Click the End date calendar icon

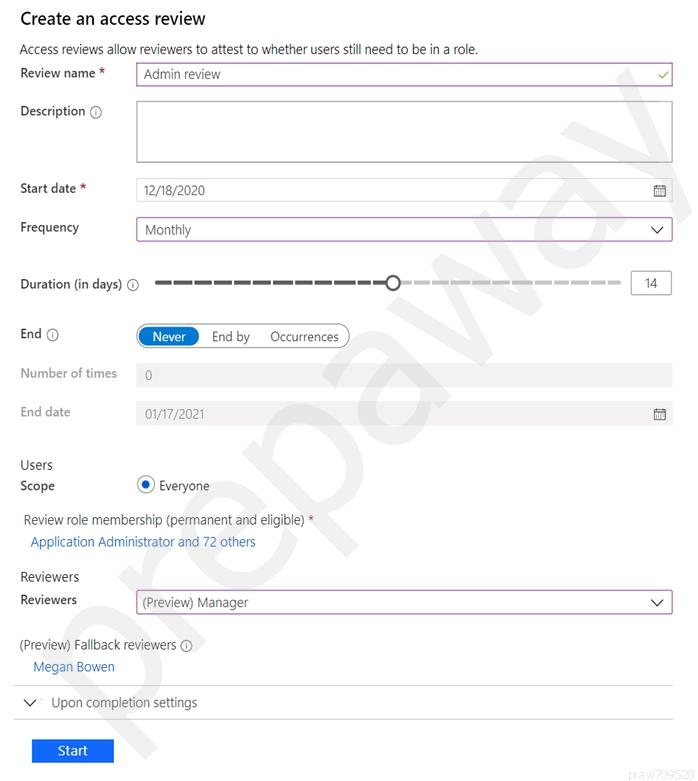660,414
